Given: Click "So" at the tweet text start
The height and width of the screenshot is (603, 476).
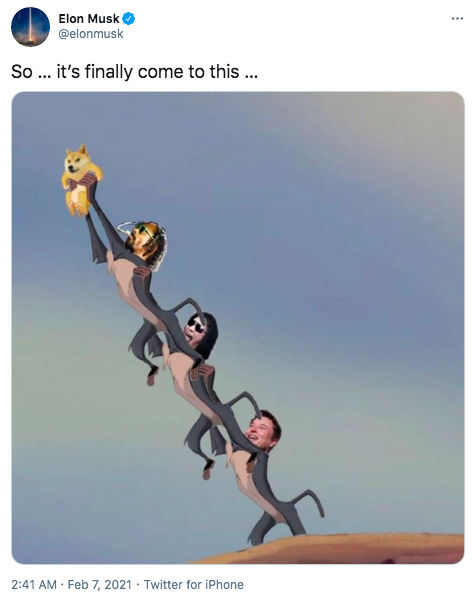Looking at the screenshot, I should pos(22,72).
